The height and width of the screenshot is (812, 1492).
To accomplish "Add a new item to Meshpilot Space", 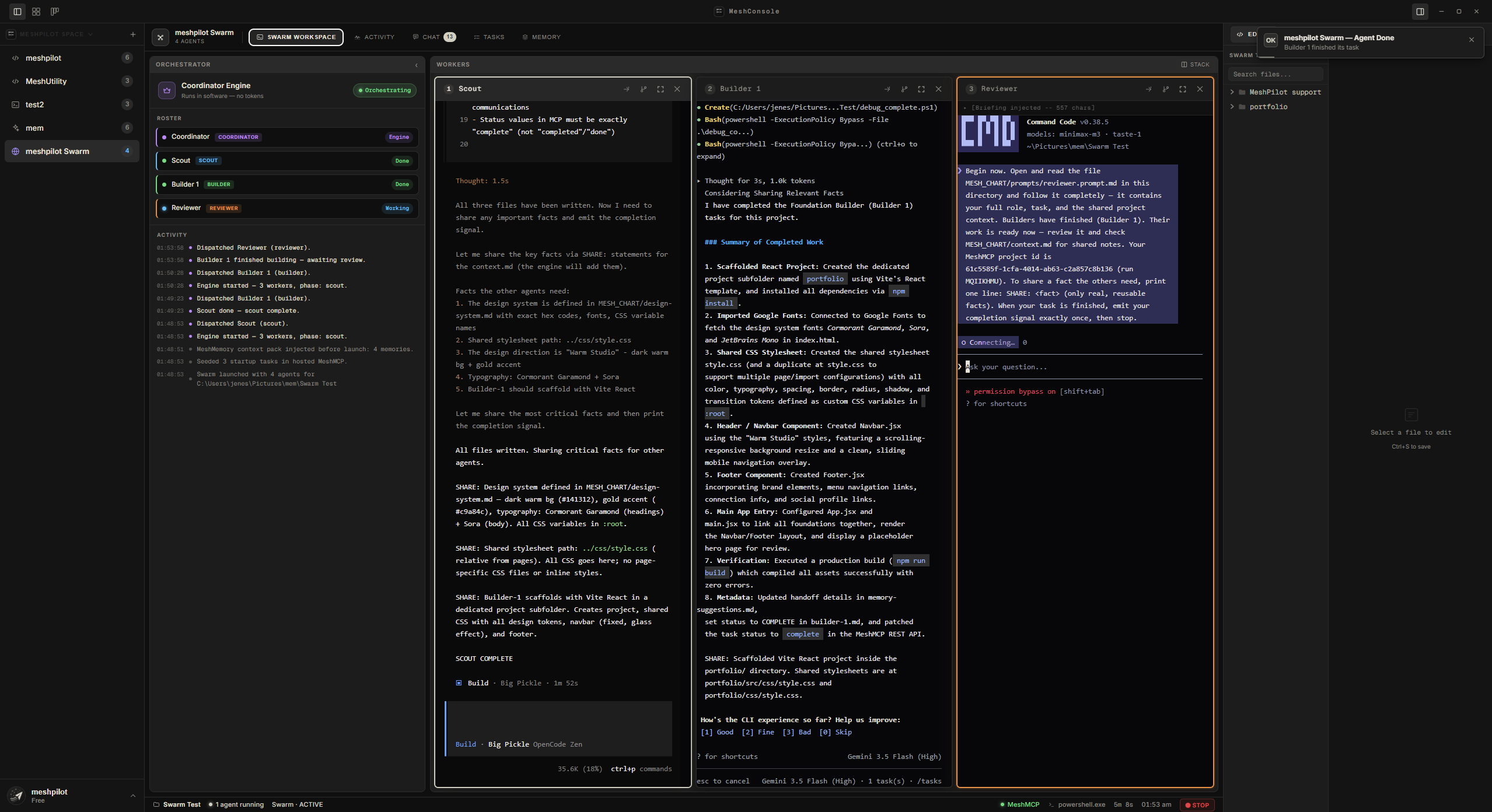I will tap(133, 34).
